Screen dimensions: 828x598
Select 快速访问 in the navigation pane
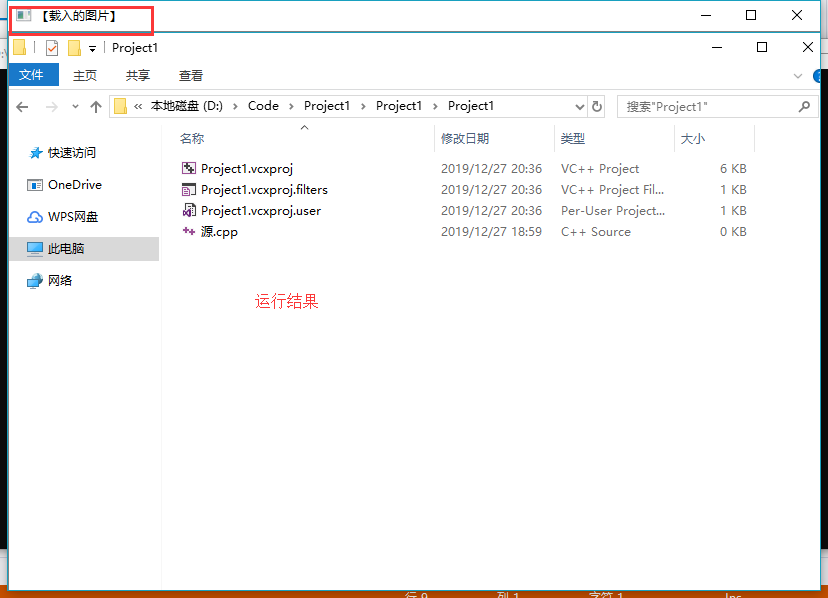tap(72, 153)
